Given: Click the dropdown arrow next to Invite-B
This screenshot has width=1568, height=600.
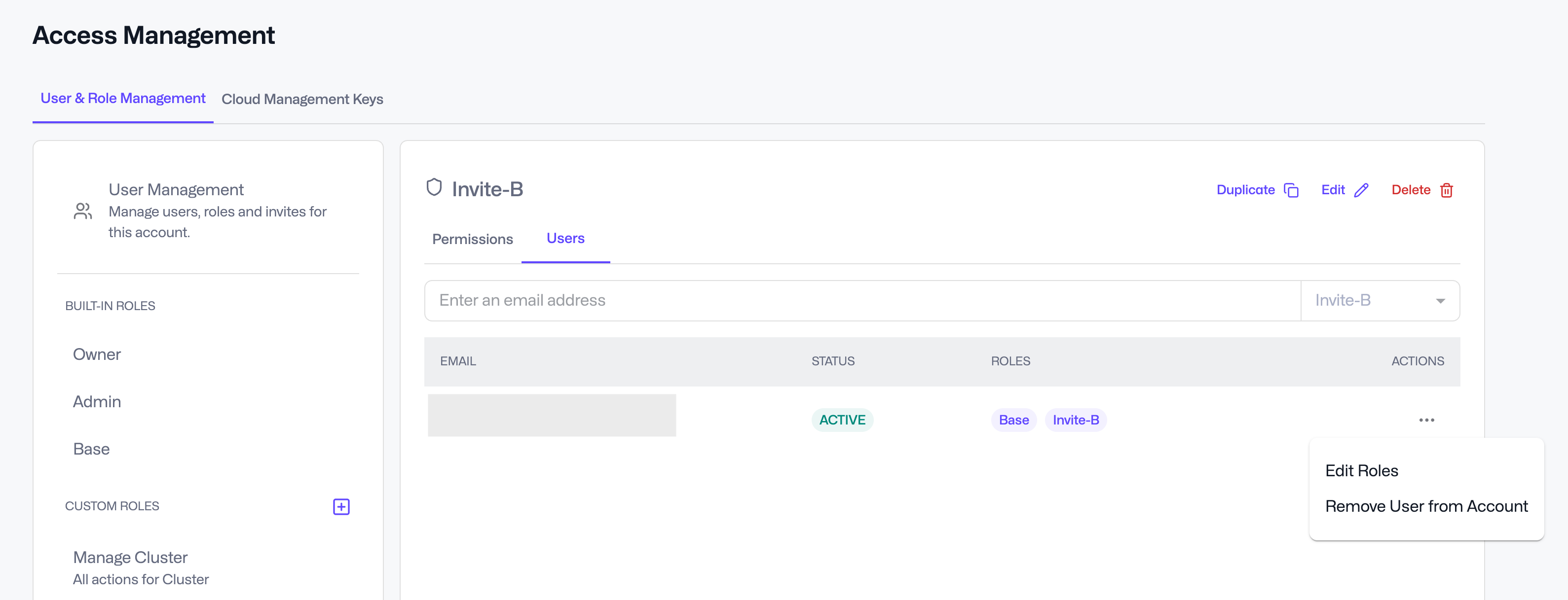Looking at the screenshot, I should pos(1440,301).
